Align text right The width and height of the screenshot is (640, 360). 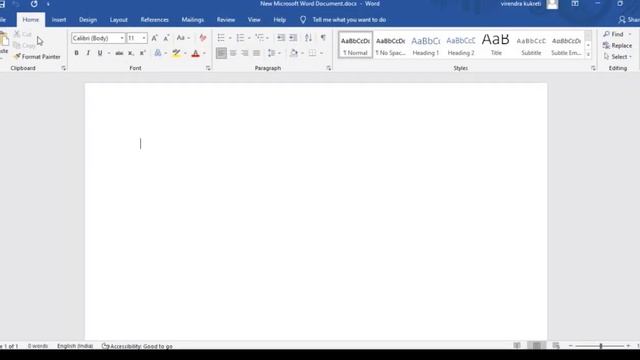point(245,53)
